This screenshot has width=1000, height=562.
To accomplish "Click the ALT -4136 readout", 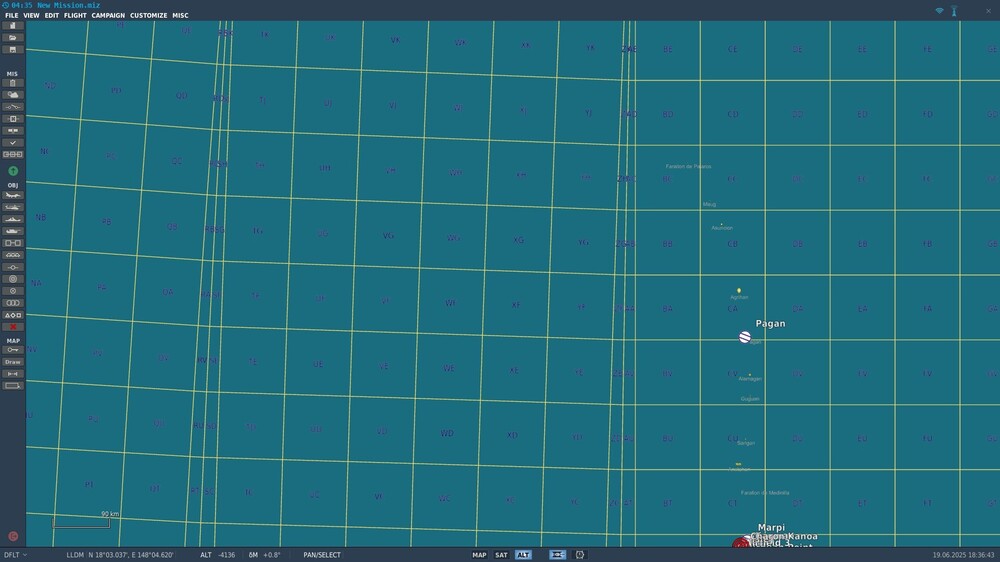I will pyautogui.click(x=217, y=555).
